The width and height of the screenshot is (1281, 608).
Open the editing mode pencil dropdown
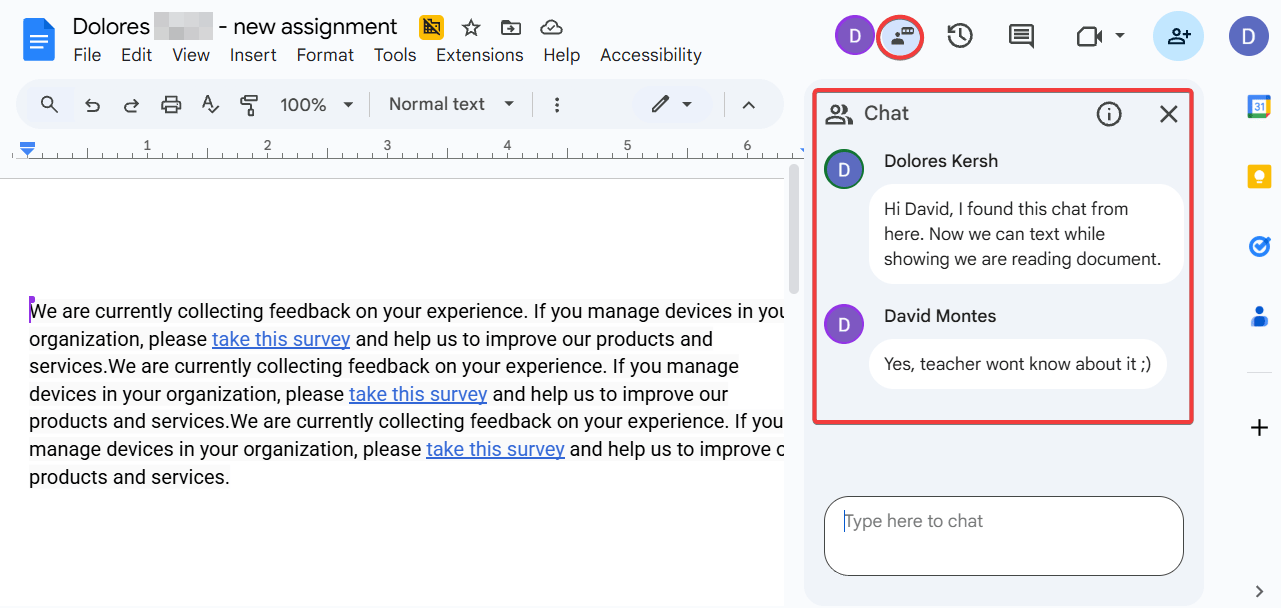pyautogui.click(x=671, y=104)
